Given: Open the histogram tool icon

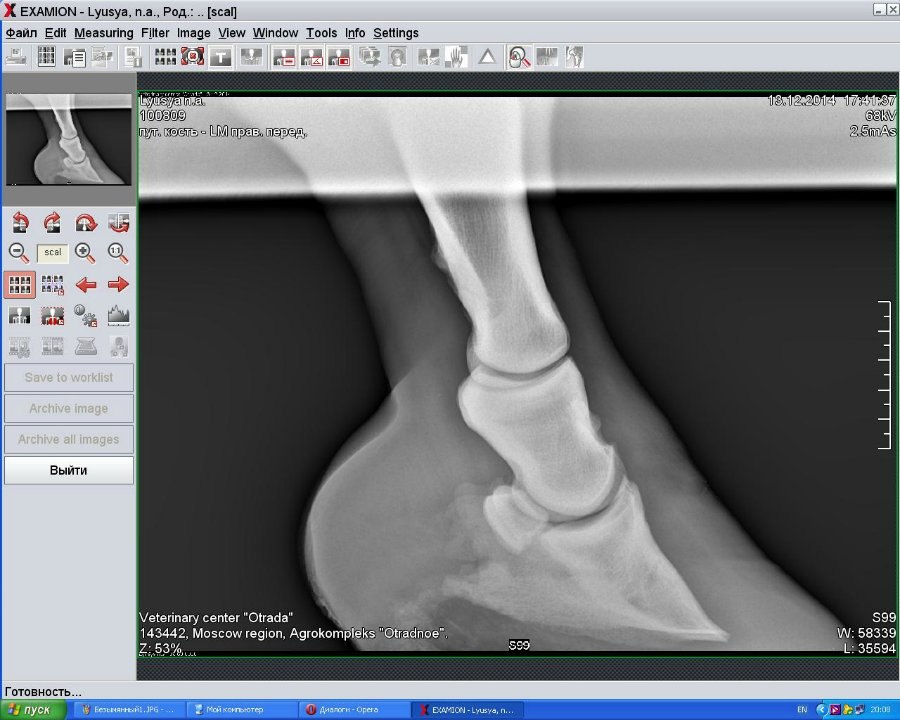Looking at the screenshot, I should coord(118,316).
